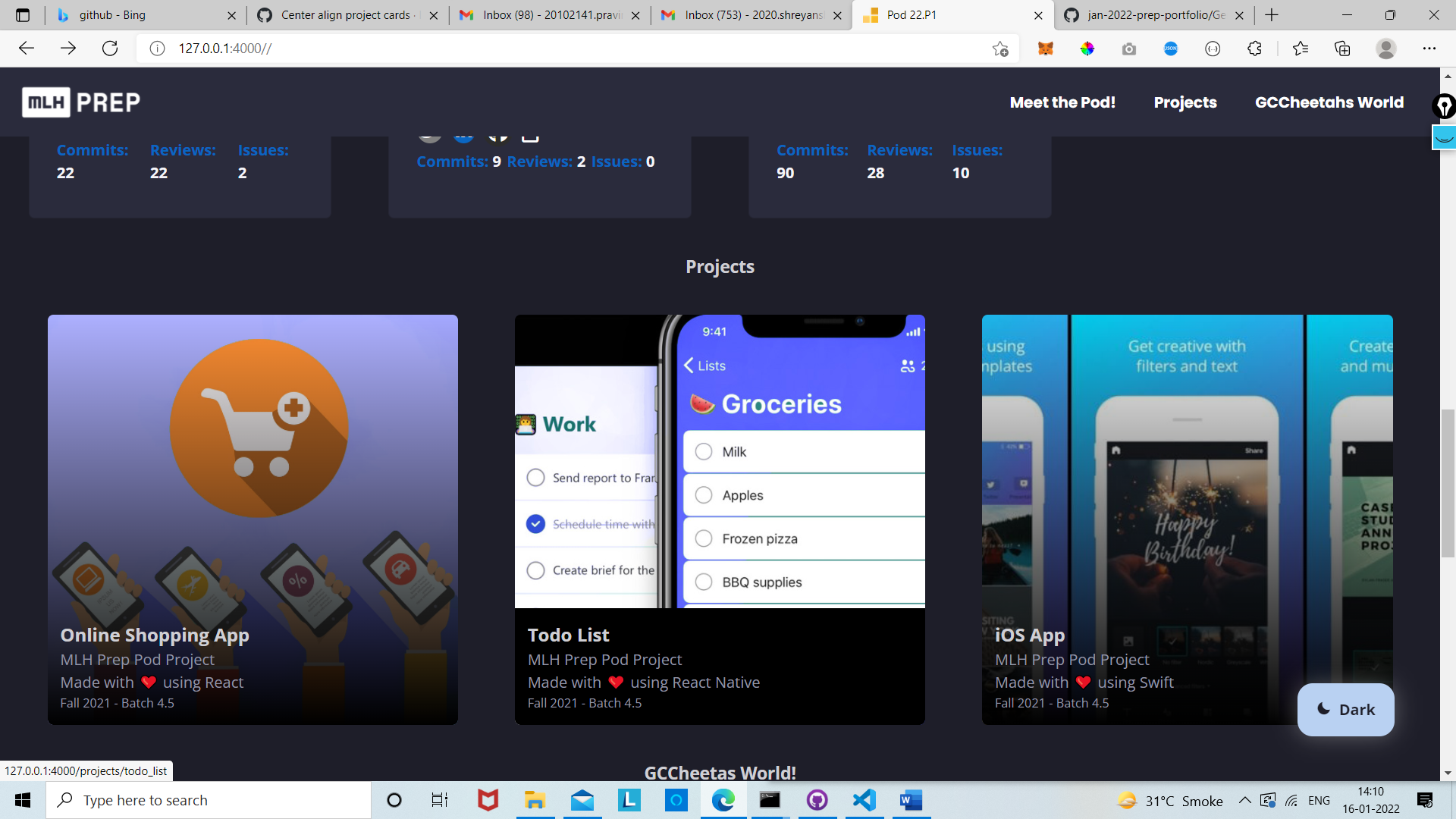1456x819 pixels.
Task: Open the Todo List project card
Action: (719, 519)
